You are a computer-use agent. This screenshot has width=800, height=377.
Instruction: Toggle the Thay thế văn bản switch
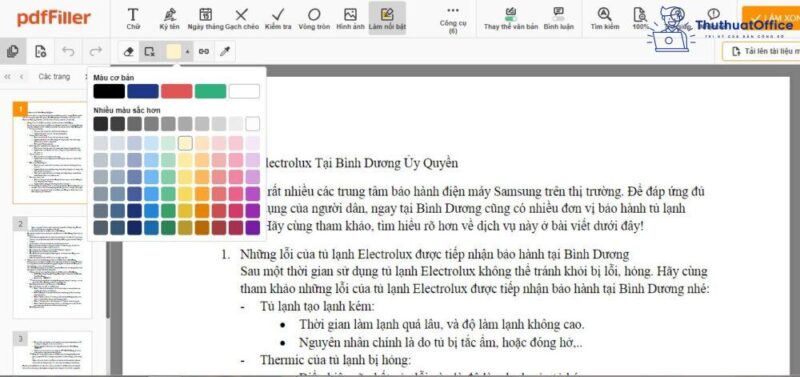point(511,18)
